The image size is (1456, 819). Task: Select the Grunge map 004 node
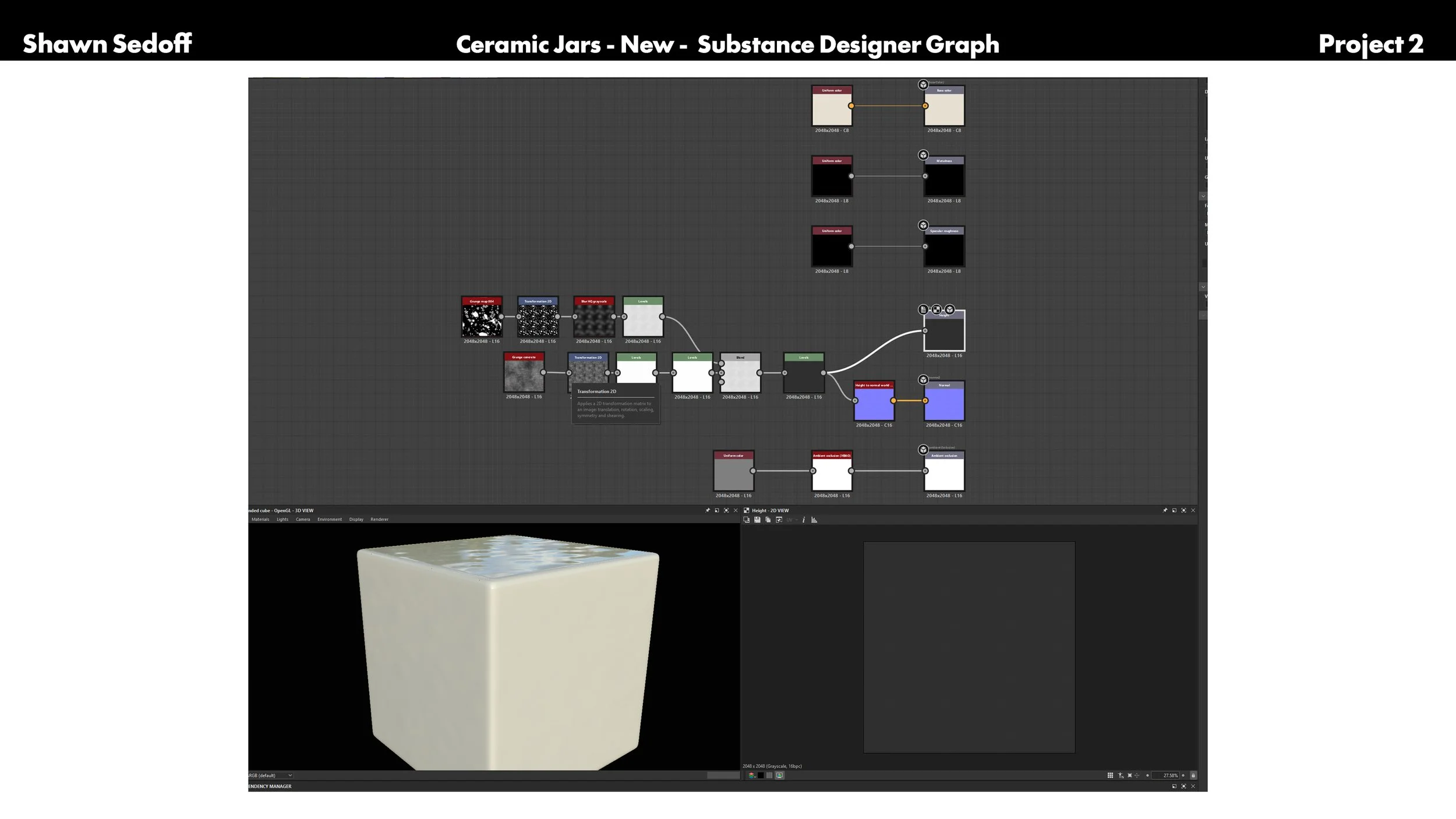(x=482, y=317)
